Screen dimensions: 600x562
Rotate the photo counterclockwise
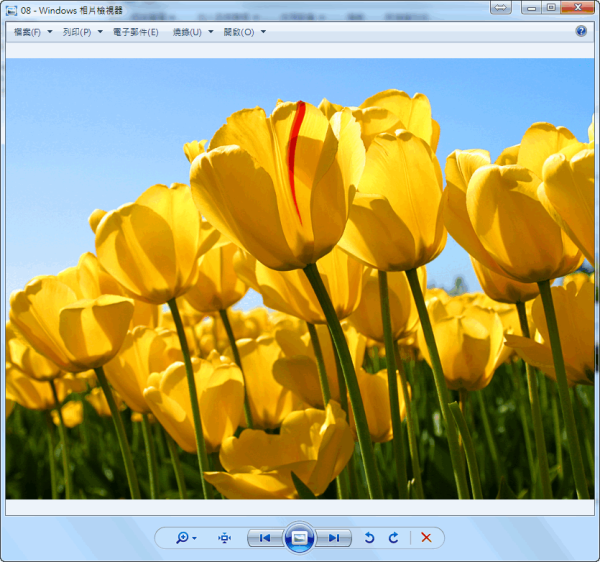[369, 538]
